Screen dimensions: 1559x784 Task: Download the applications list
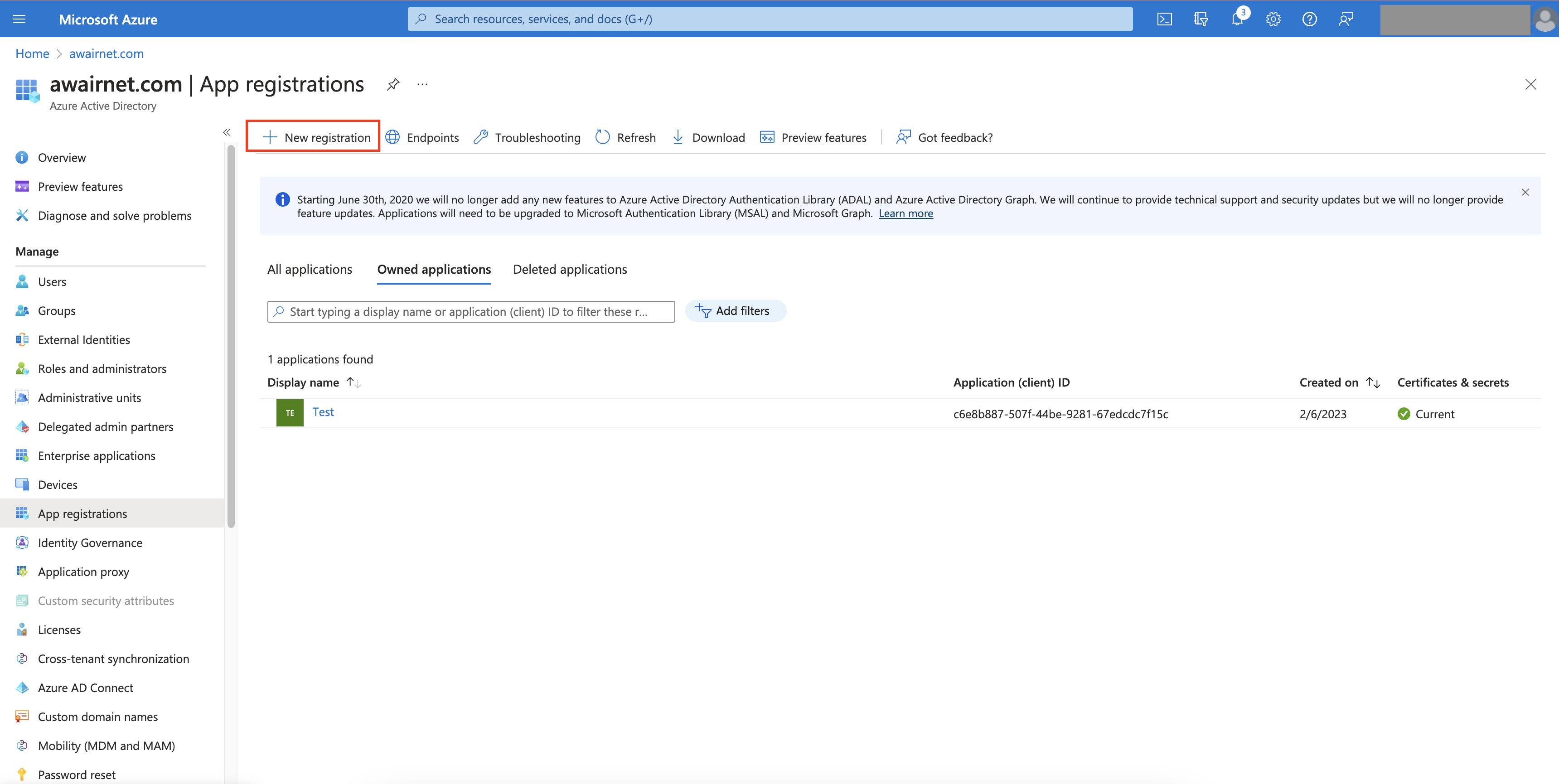(x=708, y=137)
